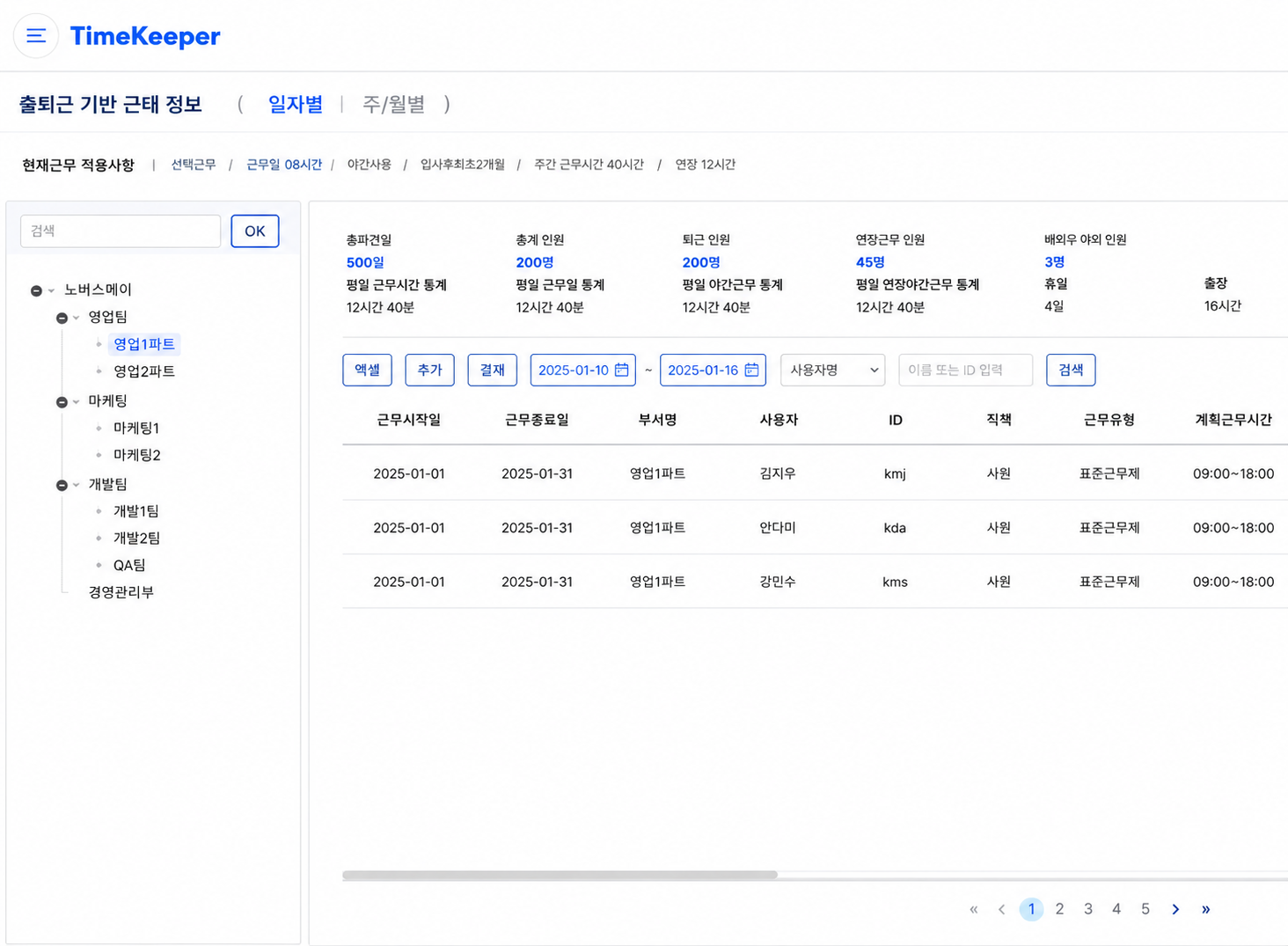Select 경영관리부 in the tree
Screen dimensions: 1288x946
pyautogui.click(x=121, y=592)
